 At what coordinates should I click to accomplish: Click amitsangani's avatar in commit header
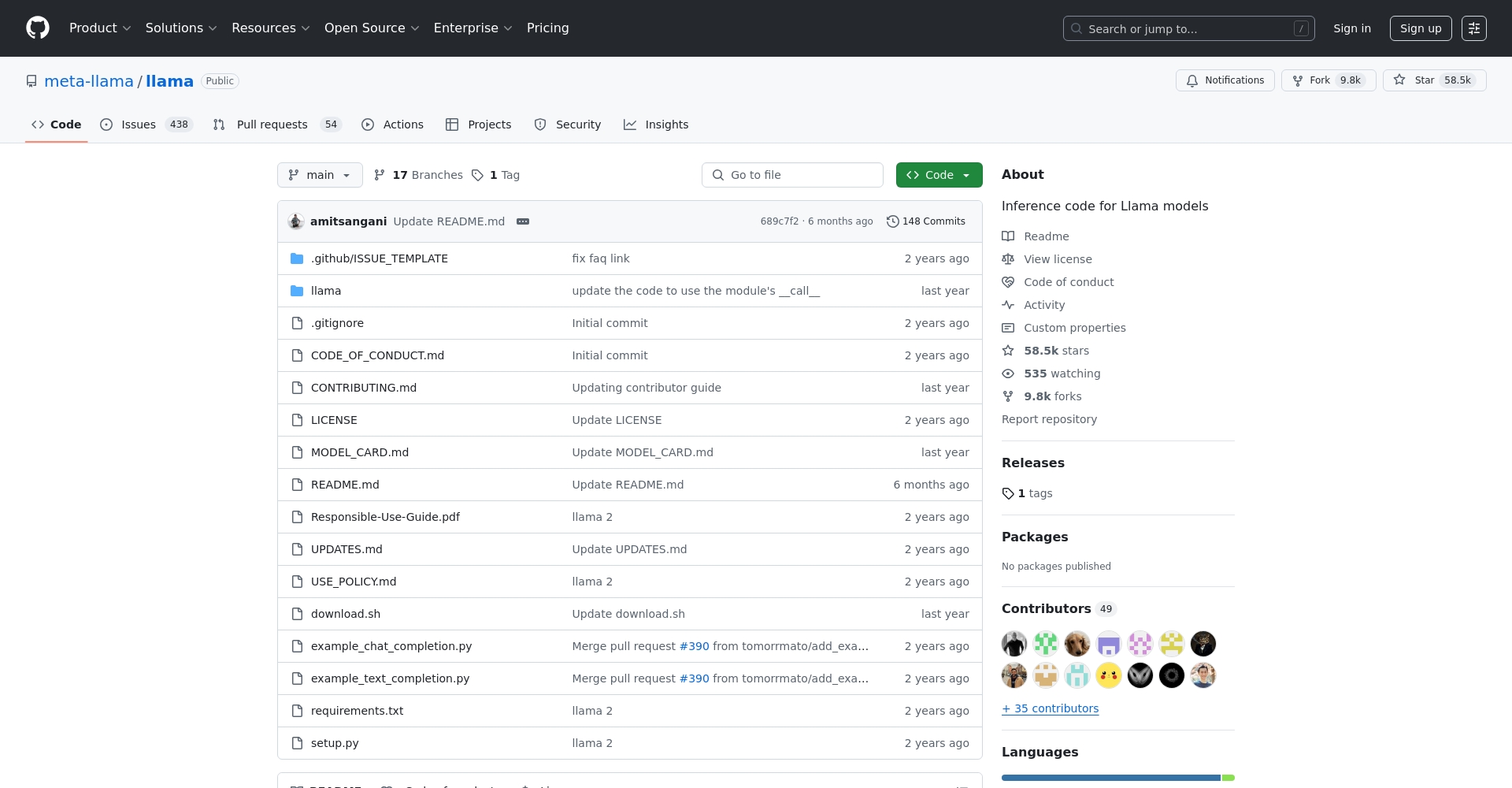click(x=296, y=221)
